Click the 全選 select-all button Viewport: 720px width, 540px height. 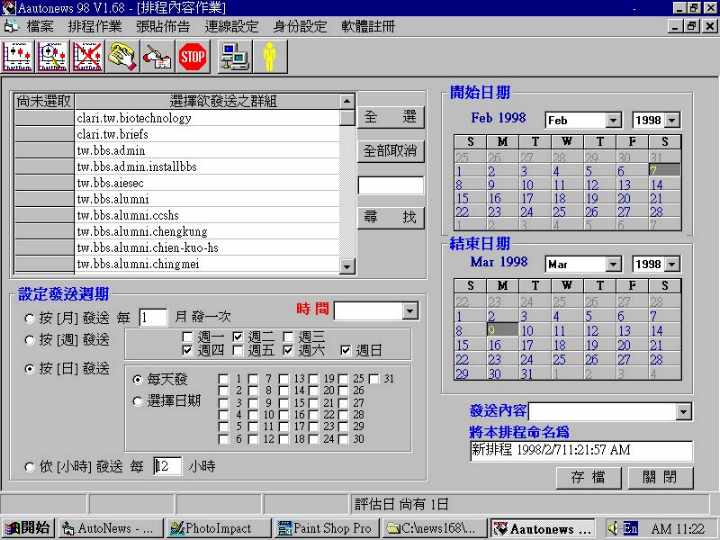click(x=391, y=117)
